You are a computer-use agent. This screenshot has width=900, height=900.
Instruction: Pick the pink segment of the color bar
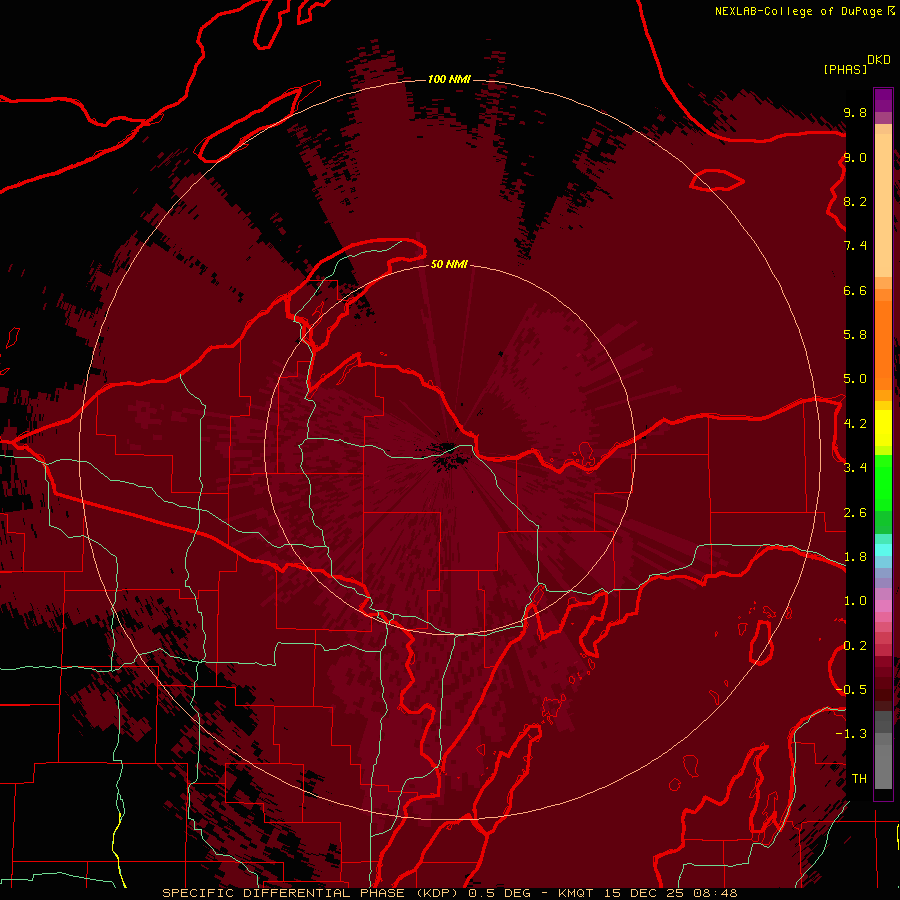[x=883, y=606]
